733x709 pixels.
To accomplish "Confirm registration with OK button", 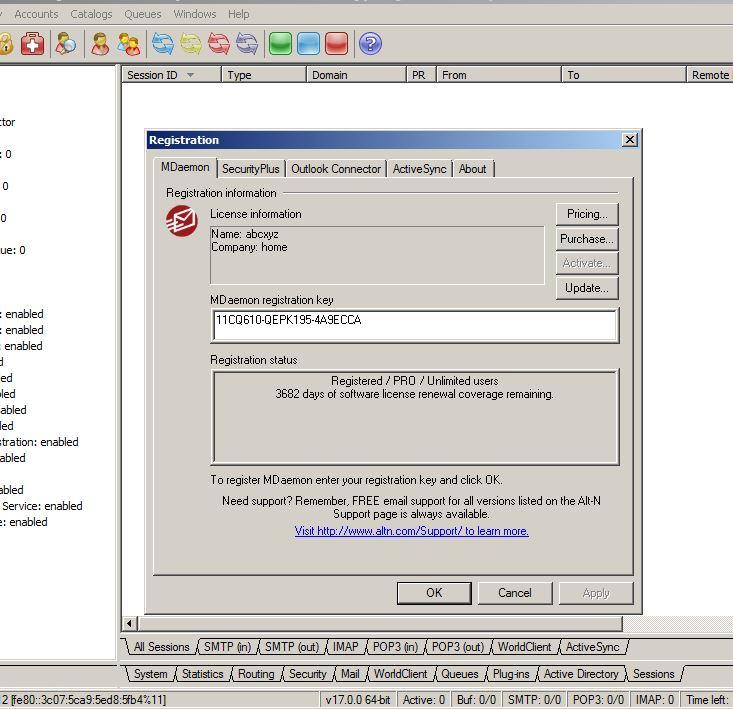I will coord(434,593).
